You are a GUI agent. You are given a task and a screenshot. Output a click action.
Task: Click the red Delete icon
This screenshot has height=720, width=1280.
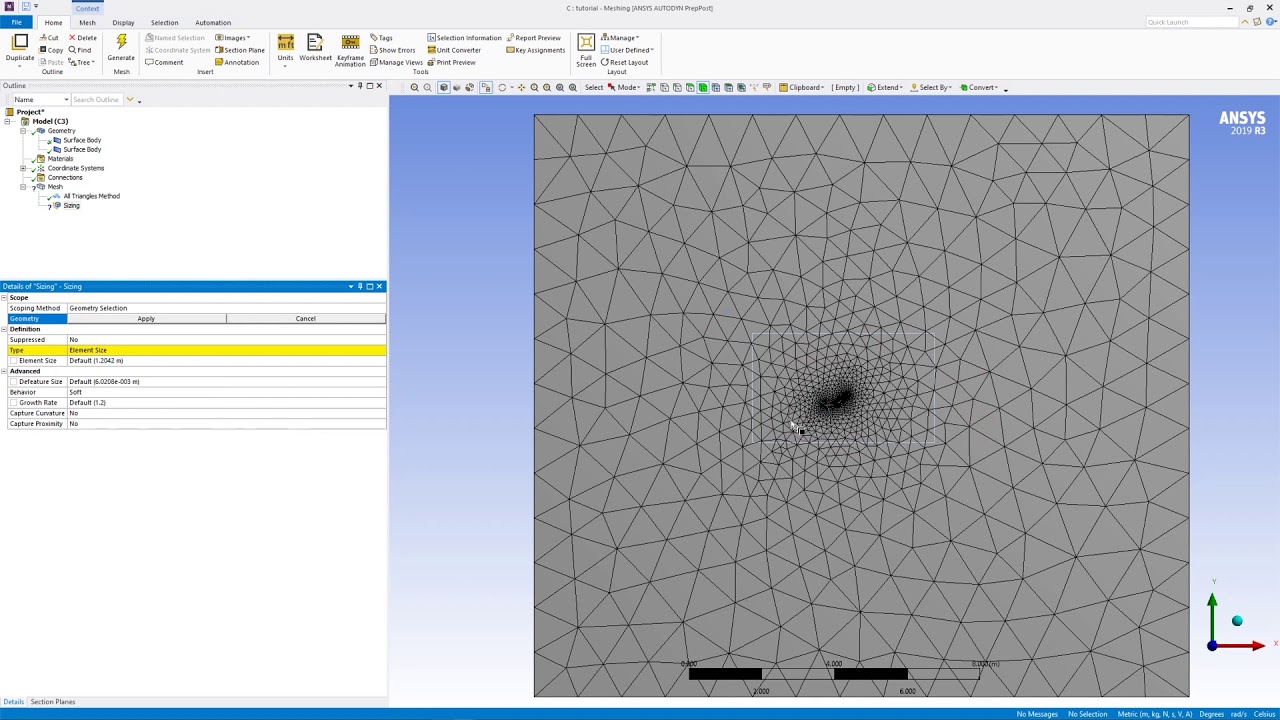click(83, 38)
